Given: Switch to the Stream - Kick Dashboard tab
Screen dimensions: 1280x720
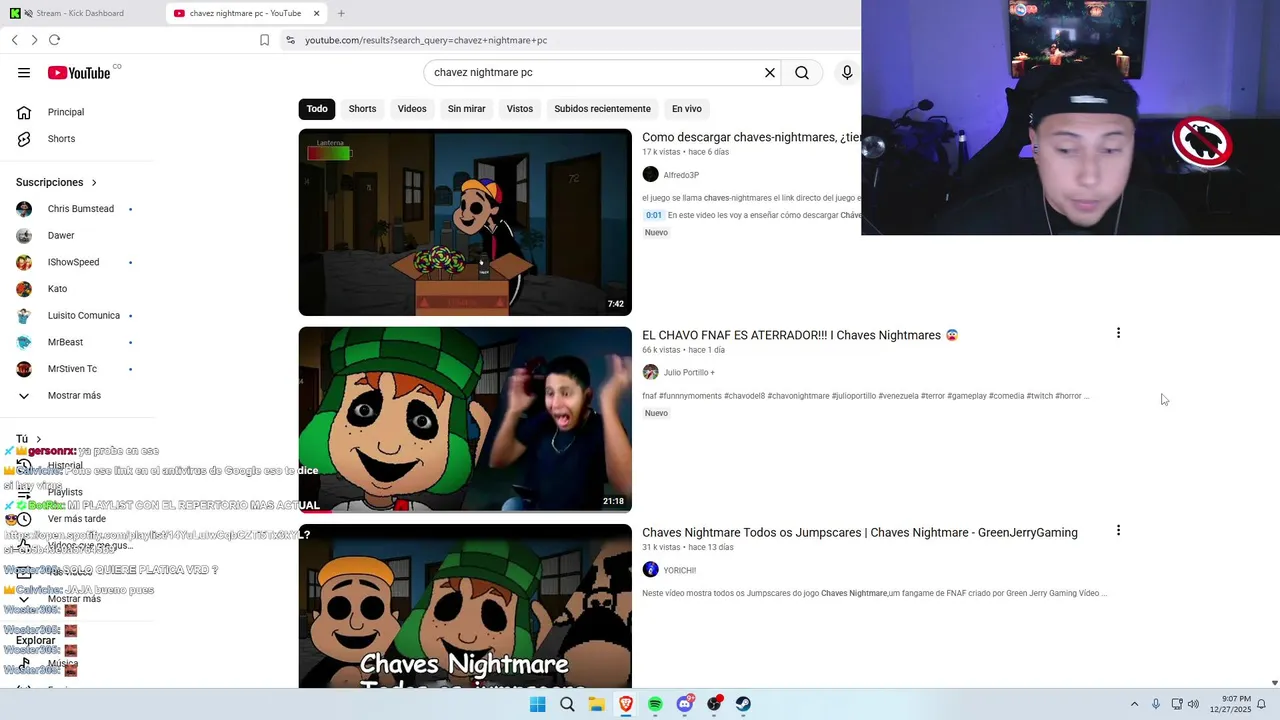Looking at the screenshot, I should click(x=80, y=13).
